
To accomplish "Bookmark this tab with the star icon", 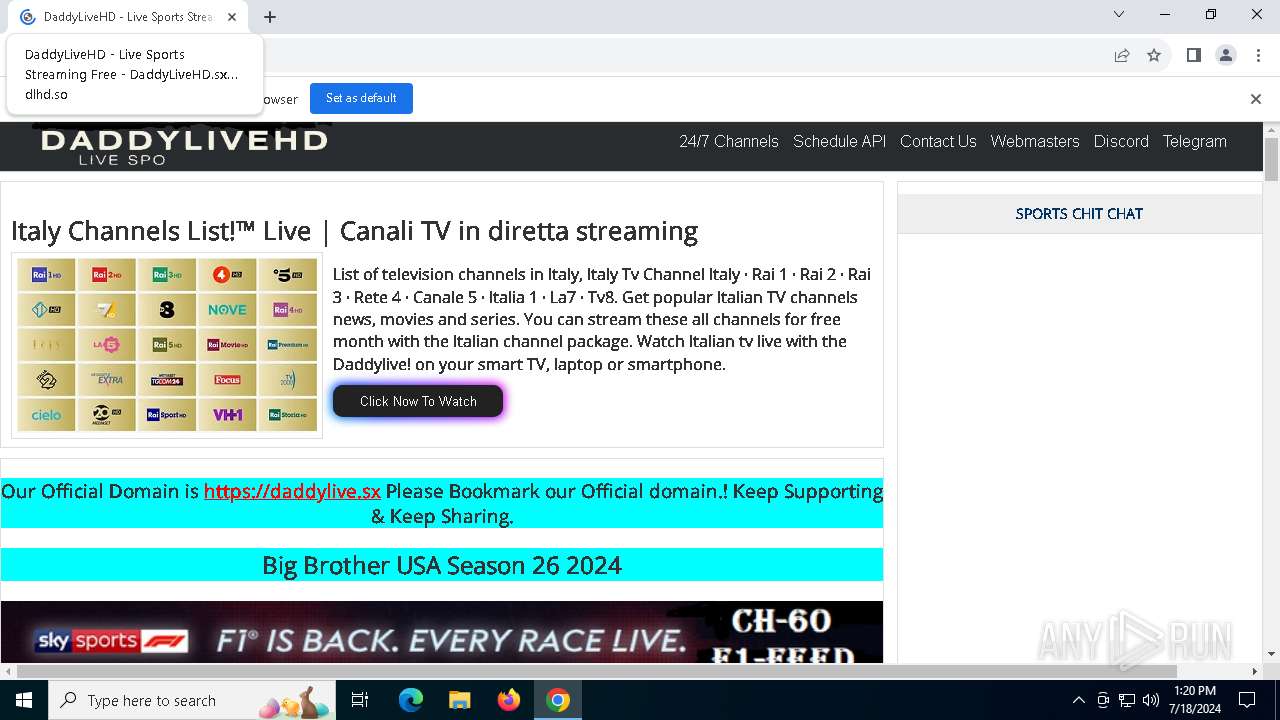I will [1154, 55].
